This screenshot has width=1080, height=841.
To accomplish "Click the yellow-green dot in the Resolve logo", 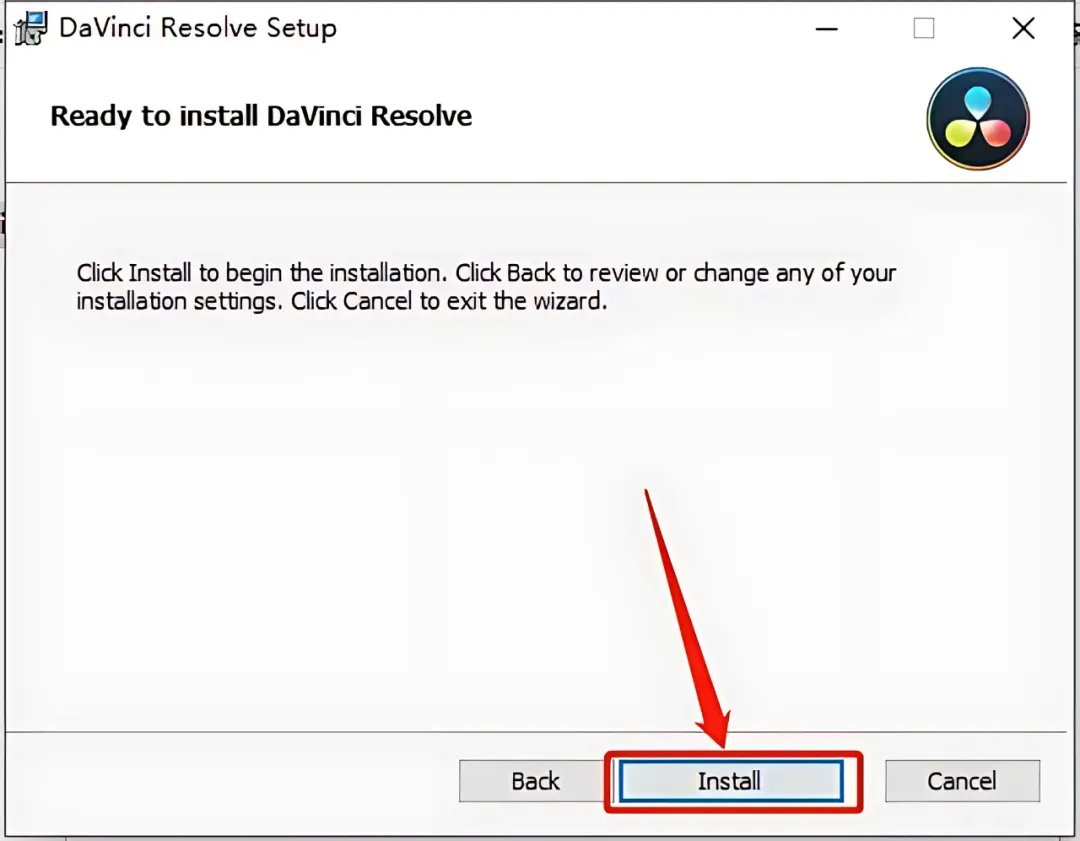I will click(x=960, y=132).
